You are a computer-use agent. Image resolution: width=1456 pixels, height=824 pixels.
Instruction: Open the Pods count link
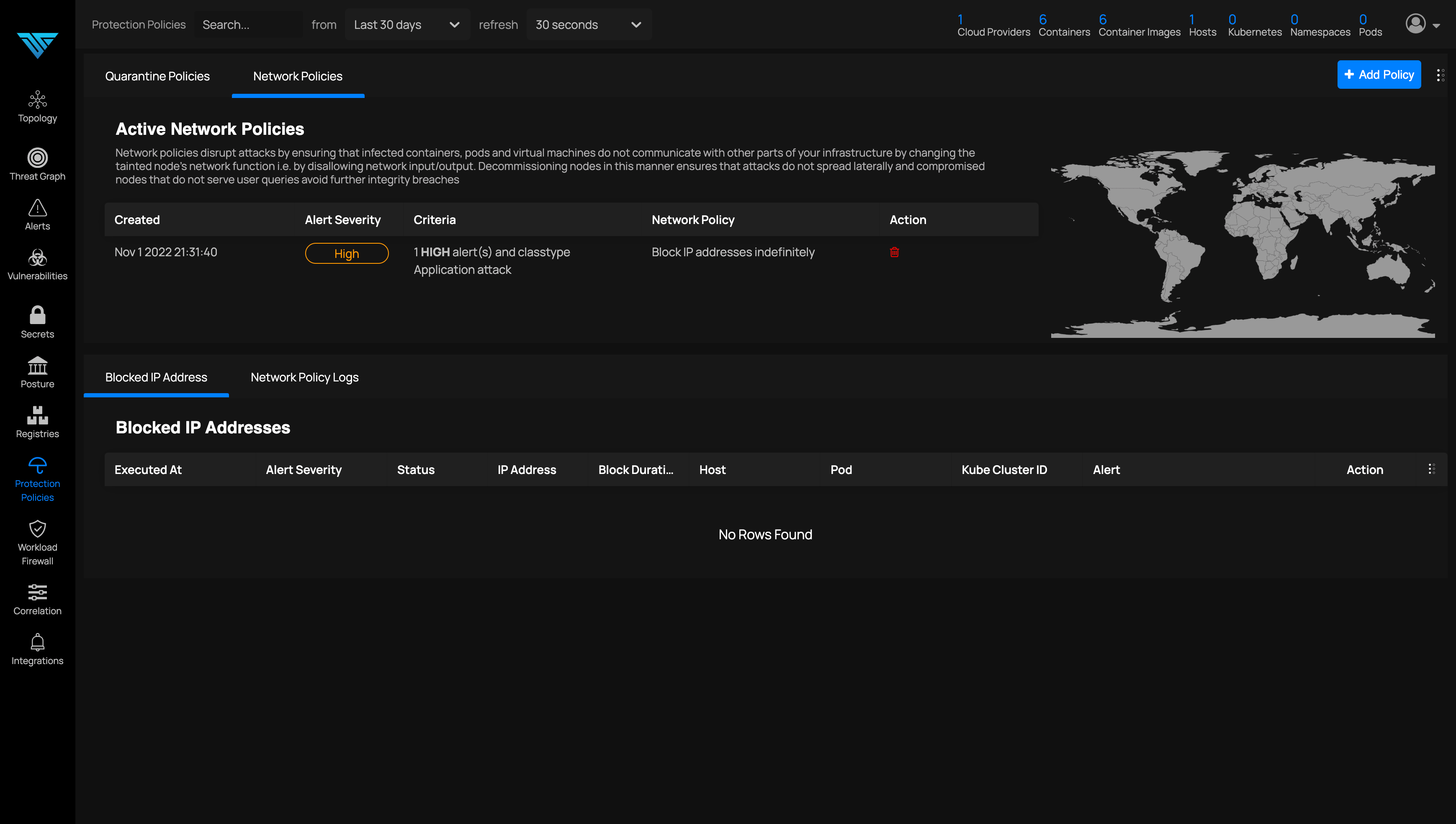tap(1370, 26)
